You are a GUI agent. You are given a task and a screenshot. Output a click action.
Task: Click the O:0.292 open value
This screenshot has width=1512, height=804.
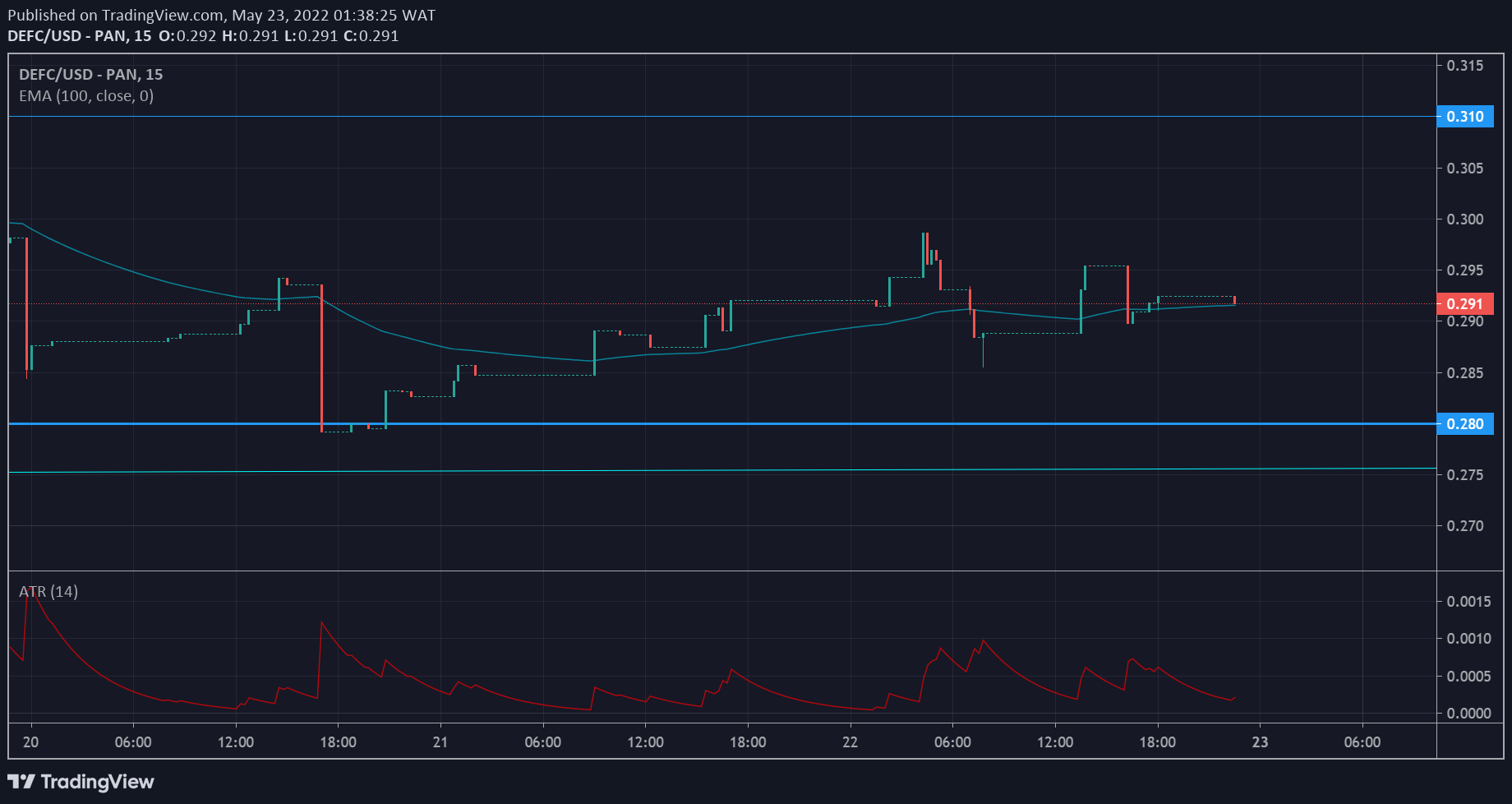tap(187, 36)
